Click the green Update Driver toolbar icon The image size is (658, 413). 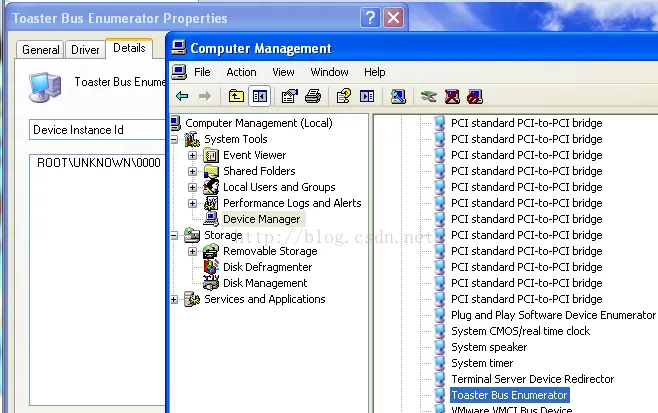[x=428, y=97]
